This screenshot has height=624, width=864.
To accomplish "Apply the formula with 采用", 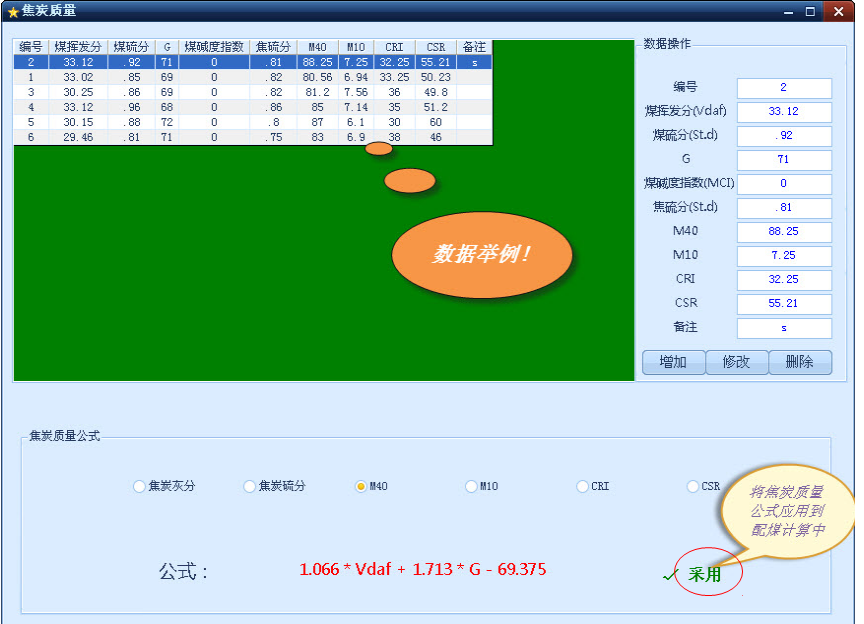I will point(704,574).
